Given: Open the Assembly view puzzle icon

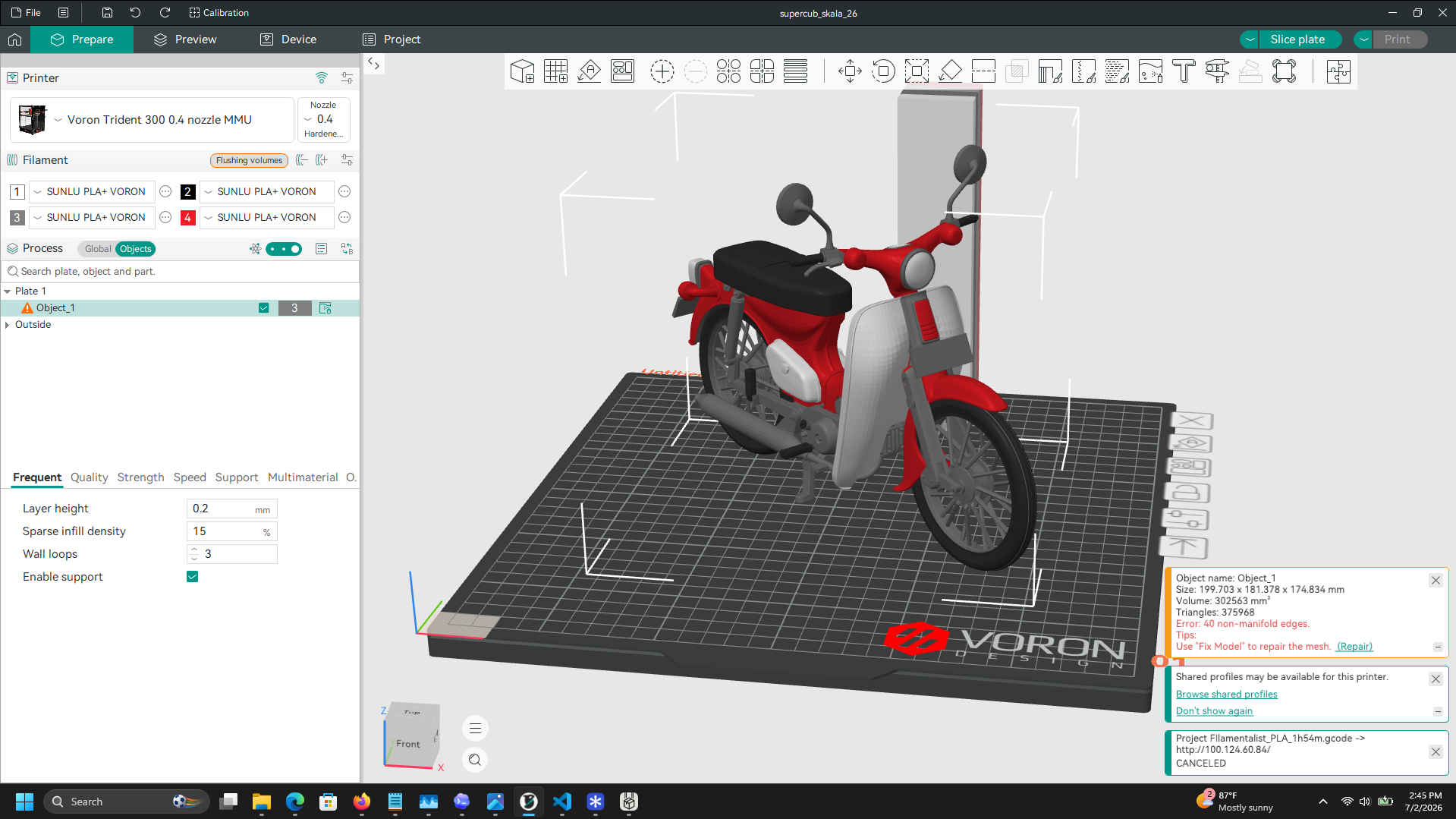Looking at the screenshot, I should pyautogui.click(x=1338, y=71).
